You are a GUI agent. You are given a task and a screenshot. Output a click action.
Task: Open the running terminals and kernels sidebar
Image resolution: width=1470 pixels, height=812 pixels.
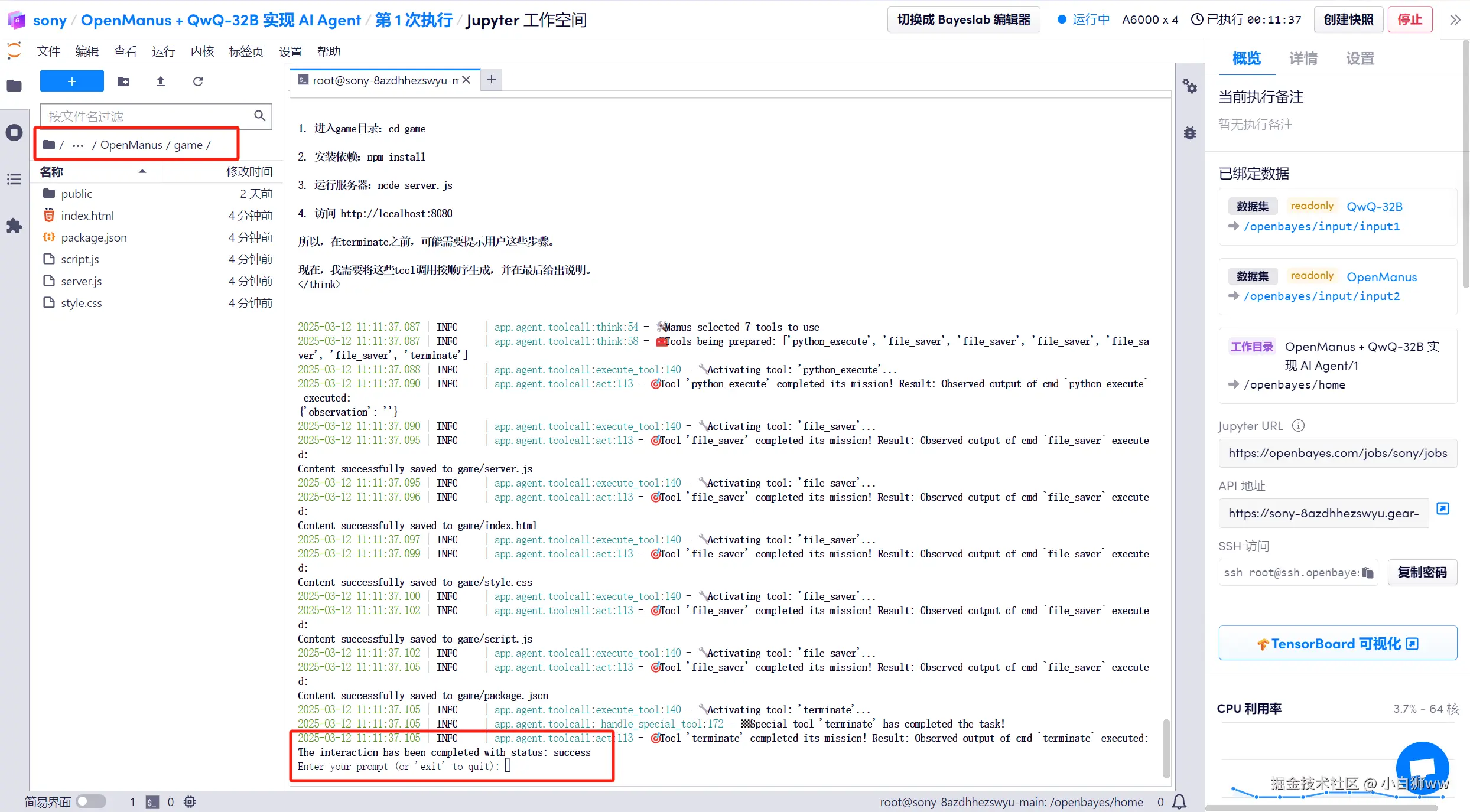pyautogui.click(x=14, y=132)
